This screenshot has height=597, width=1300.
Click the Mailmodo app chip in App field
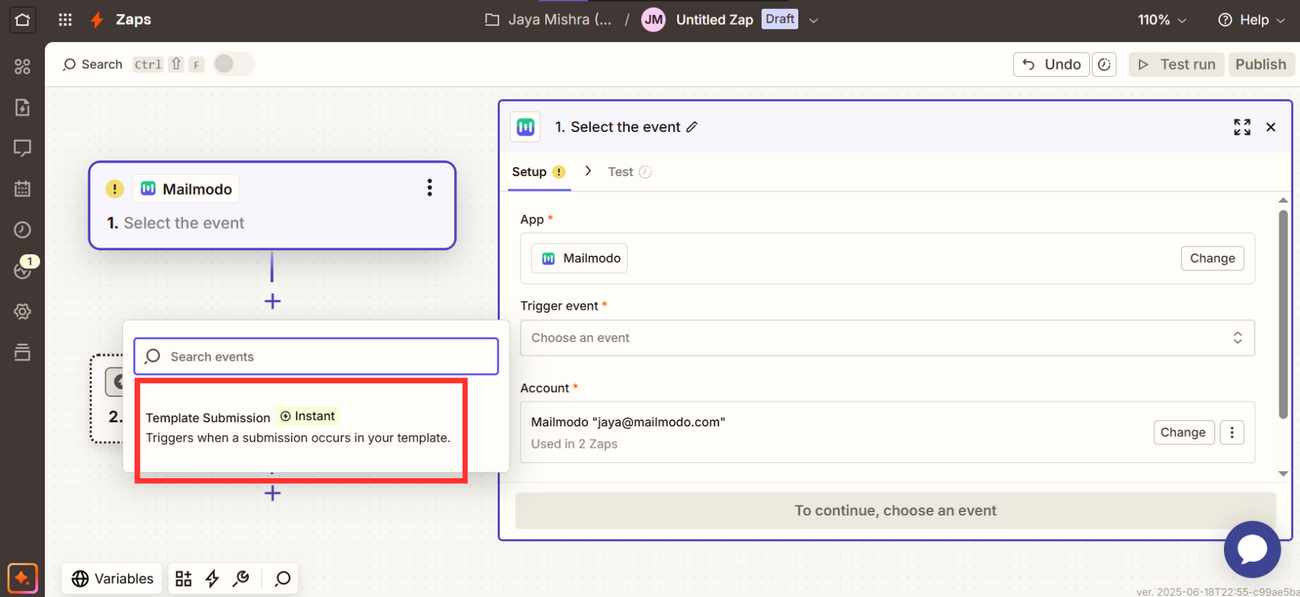tap(579, 258)
